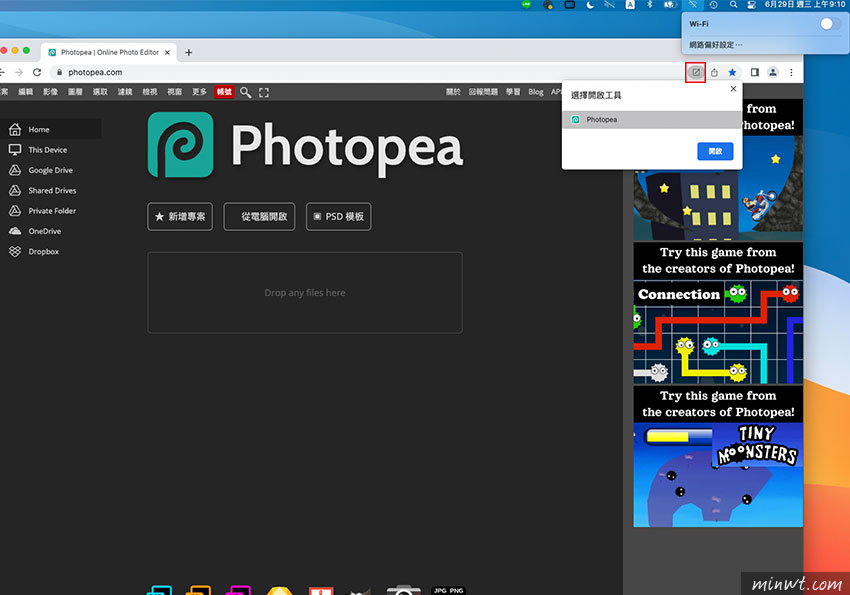Image resolution: width=850 pixels, height=595 pixels.
Task: Open a new browser tab with plus
Action: click(189, 53)
